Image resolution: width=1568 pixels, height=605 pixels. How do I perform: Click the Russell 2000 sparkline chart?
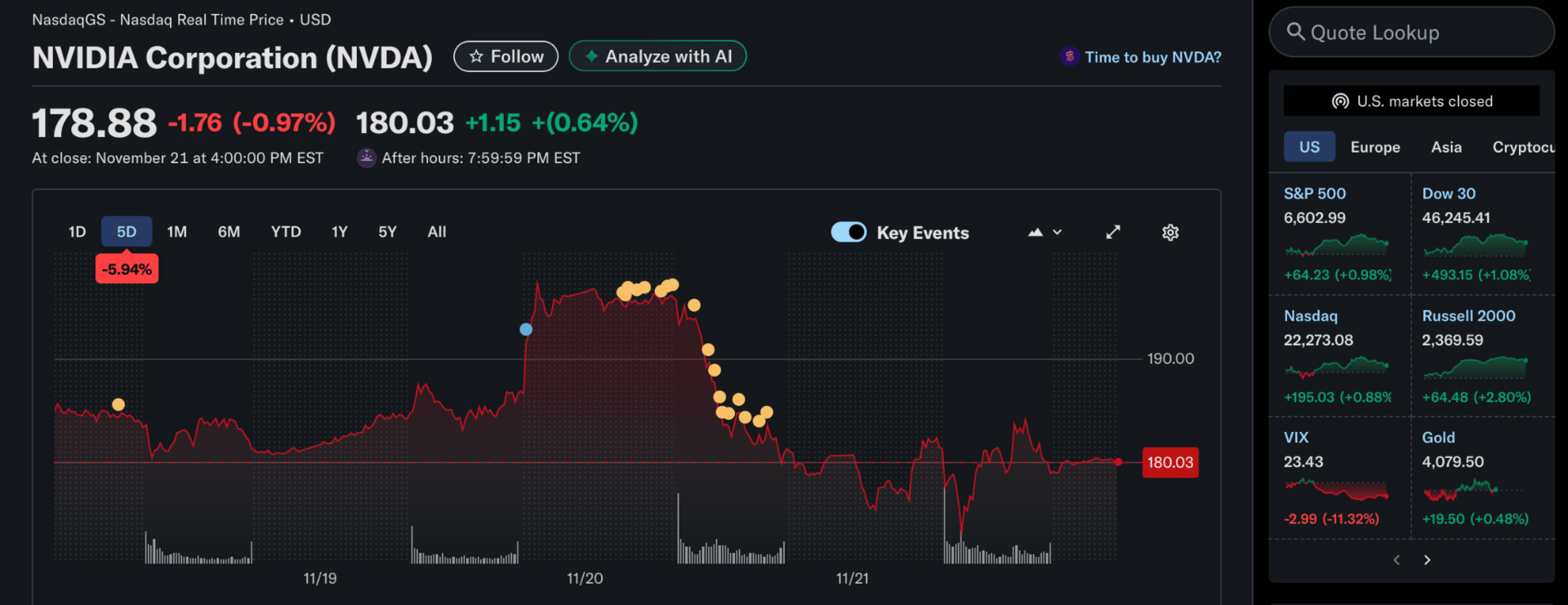(1476, 367)
